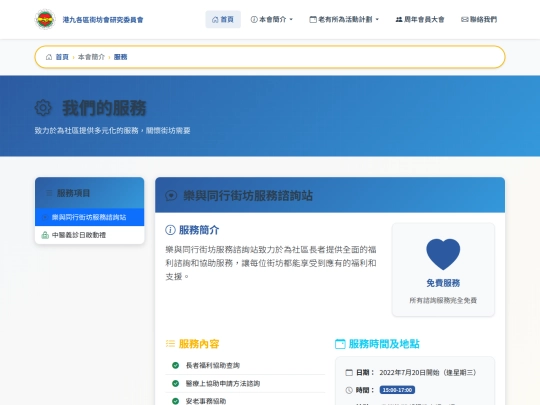Image resolution: width=540 pixels, height=405 pixels.
Task: Click check icon beside 醫療上協助申請方法諮詢
Action: [x=175, y=383]
